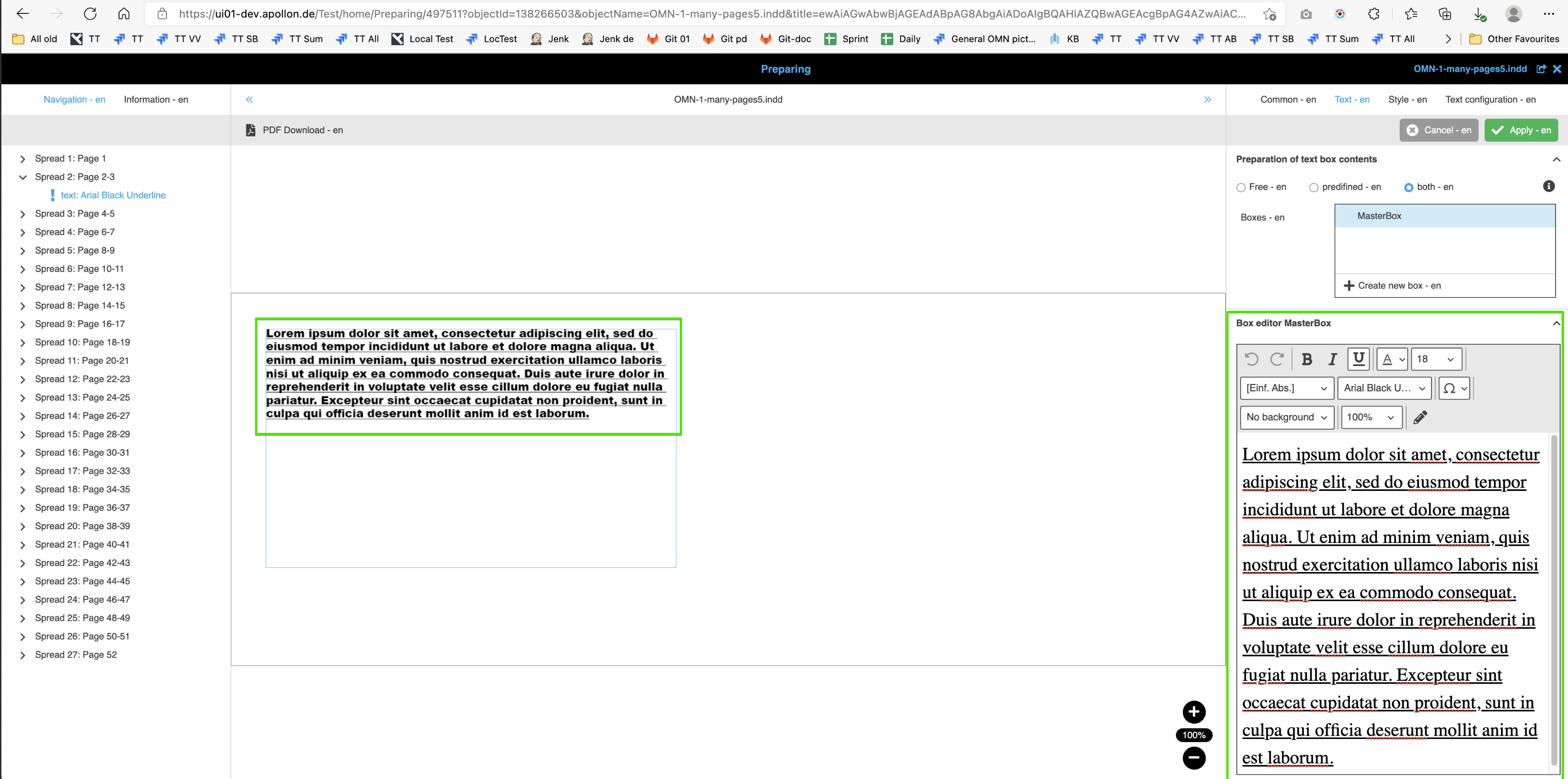Viewport: 1568px width, 779px height.
Task: Toggle italic formatting in box editor
Action: [x=1332, y=359]
